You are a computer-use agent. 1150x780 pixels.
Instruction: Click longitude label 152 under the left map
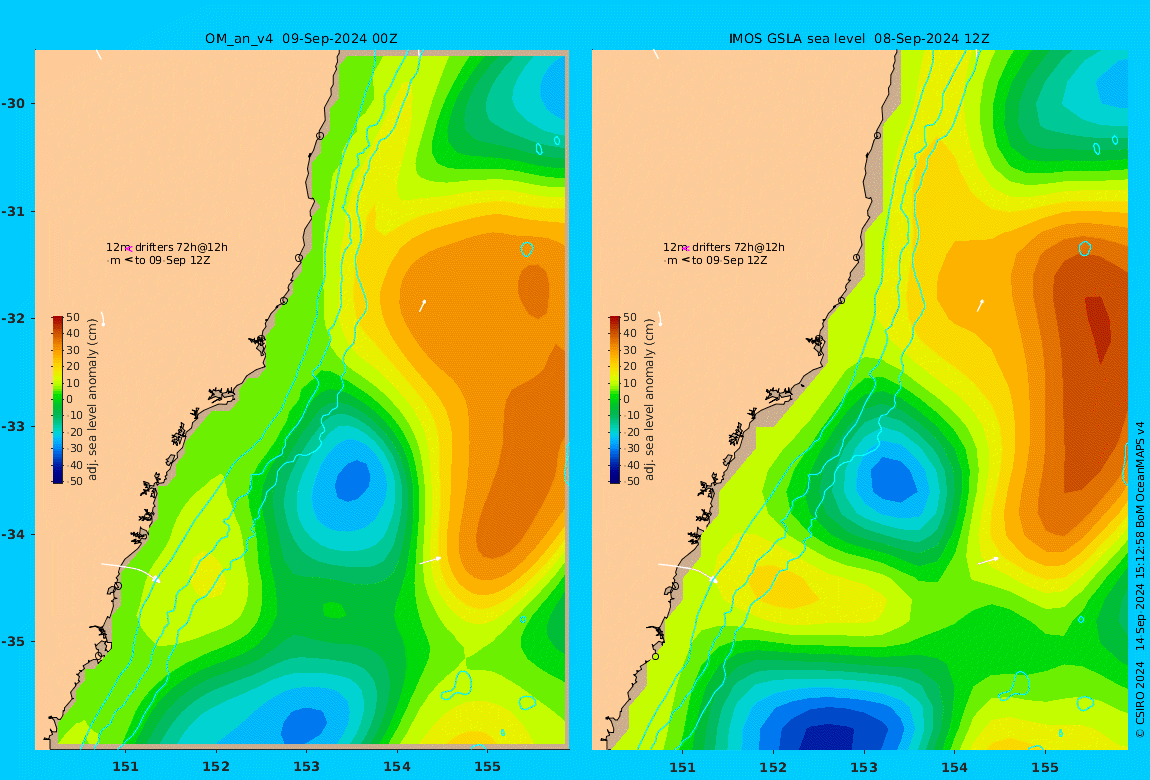[216, 767]
